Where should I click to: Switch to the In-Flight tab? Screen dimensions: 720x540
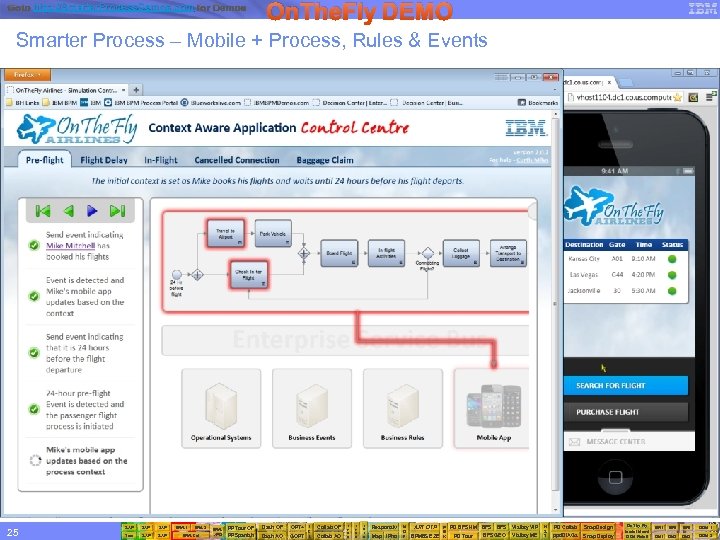pyautogui.click(x=161, y=160)
